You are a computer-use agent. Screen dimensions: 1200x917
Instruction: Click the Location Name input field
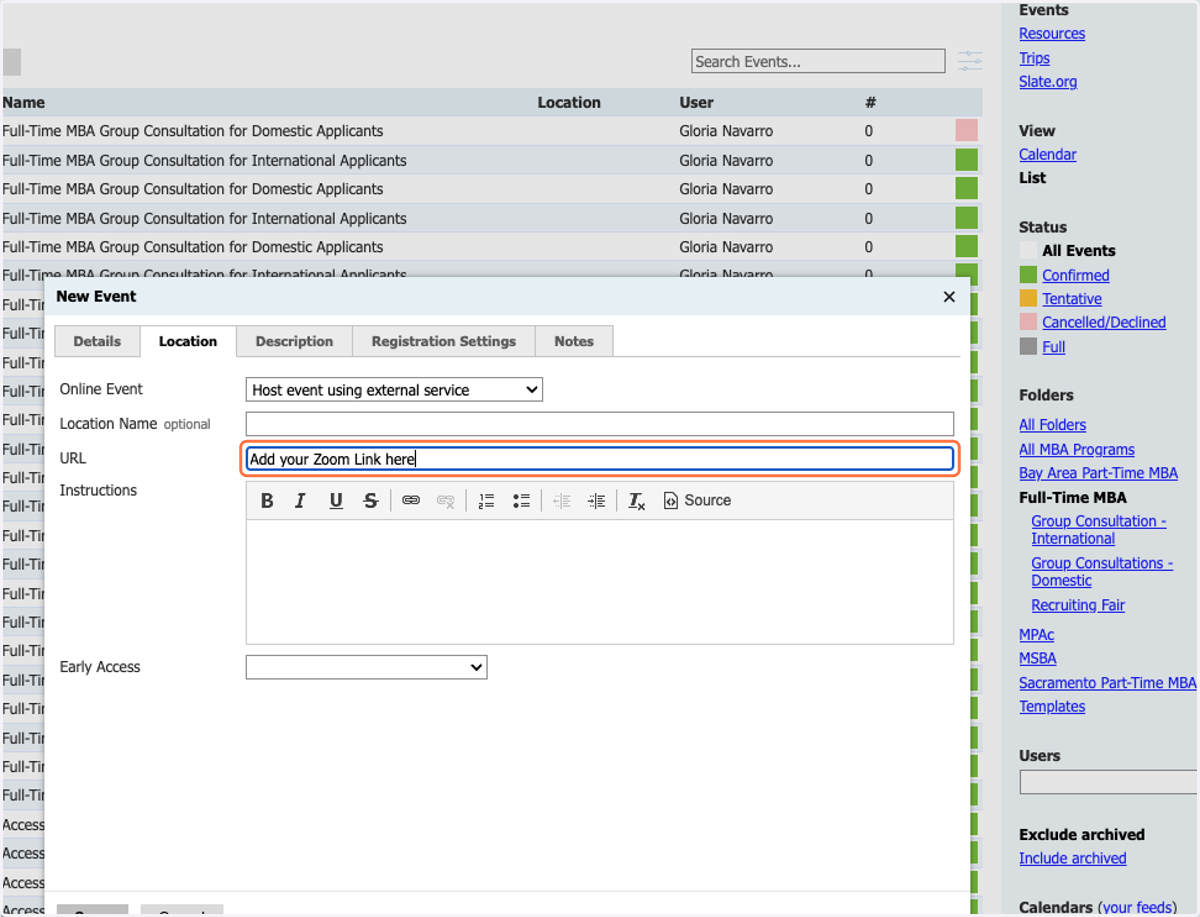coord(600,424)
